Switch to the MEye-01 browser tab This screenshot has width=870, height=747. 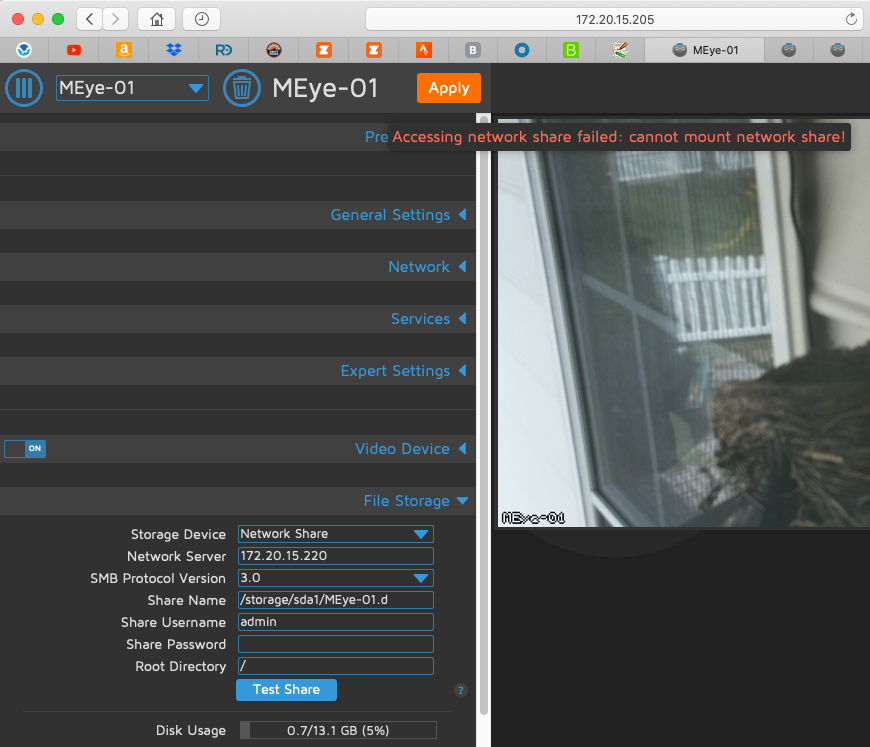[x=704, y=49]
